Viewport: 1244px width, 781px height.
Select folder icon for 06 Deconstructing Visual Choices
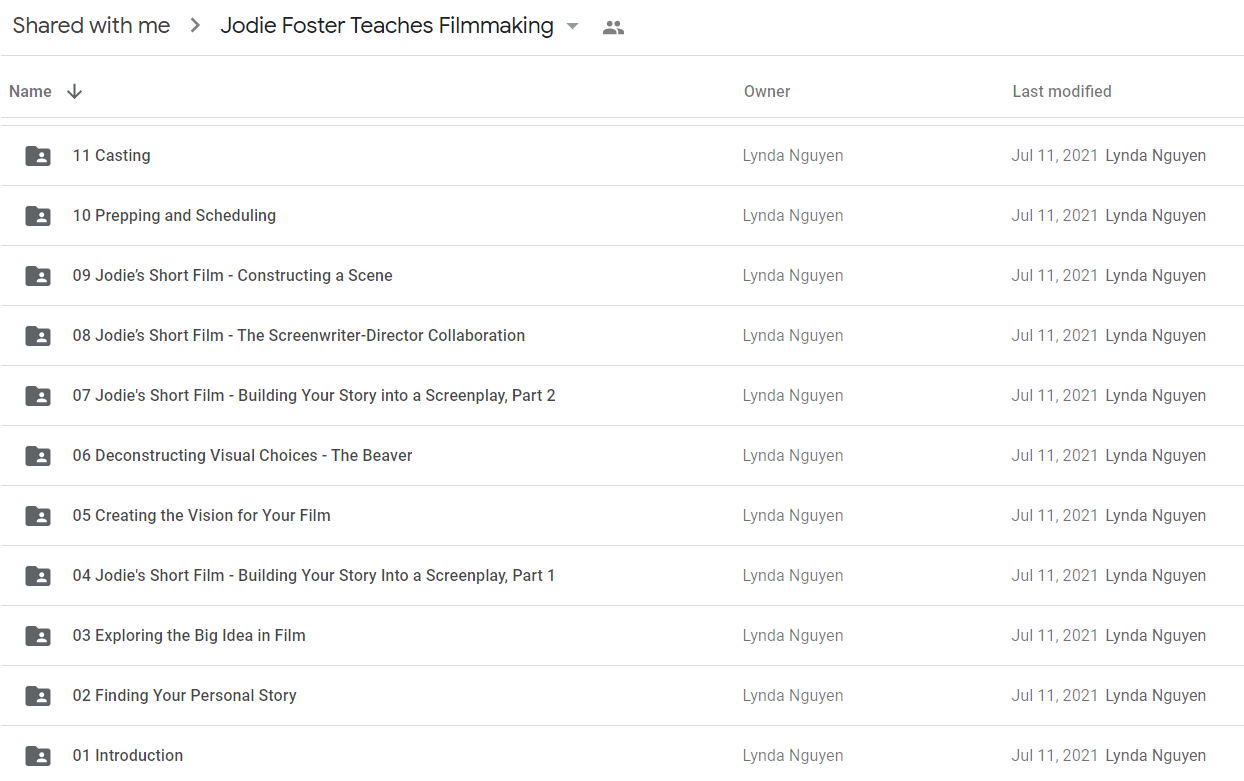38,456
